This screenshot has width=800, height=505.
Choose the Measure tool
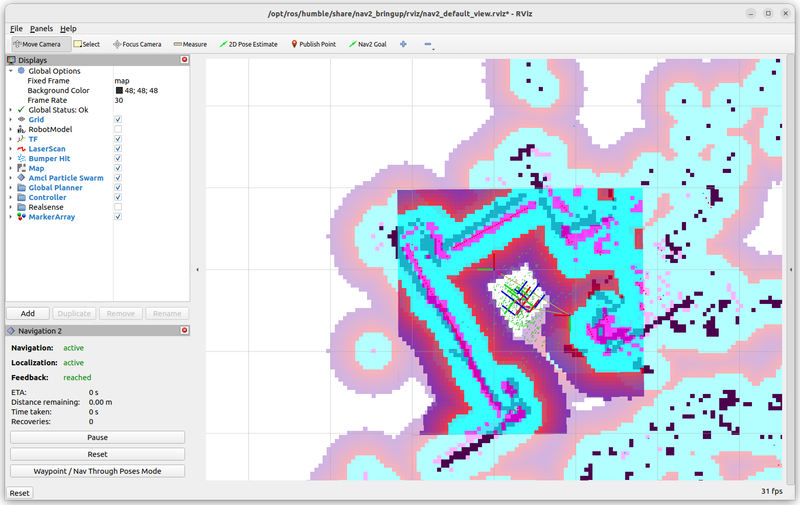tap(190, 44)
